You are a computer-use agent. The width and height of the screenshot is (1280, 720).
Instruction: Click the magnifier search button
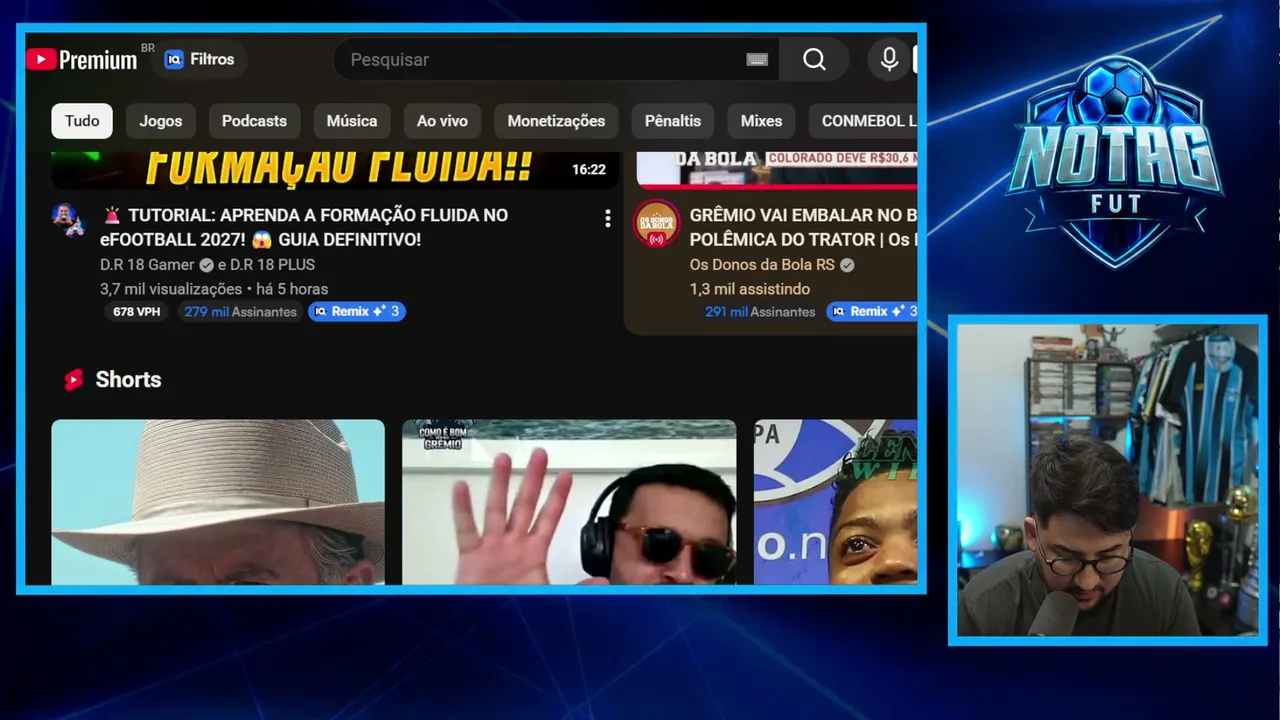pos(814,60)
